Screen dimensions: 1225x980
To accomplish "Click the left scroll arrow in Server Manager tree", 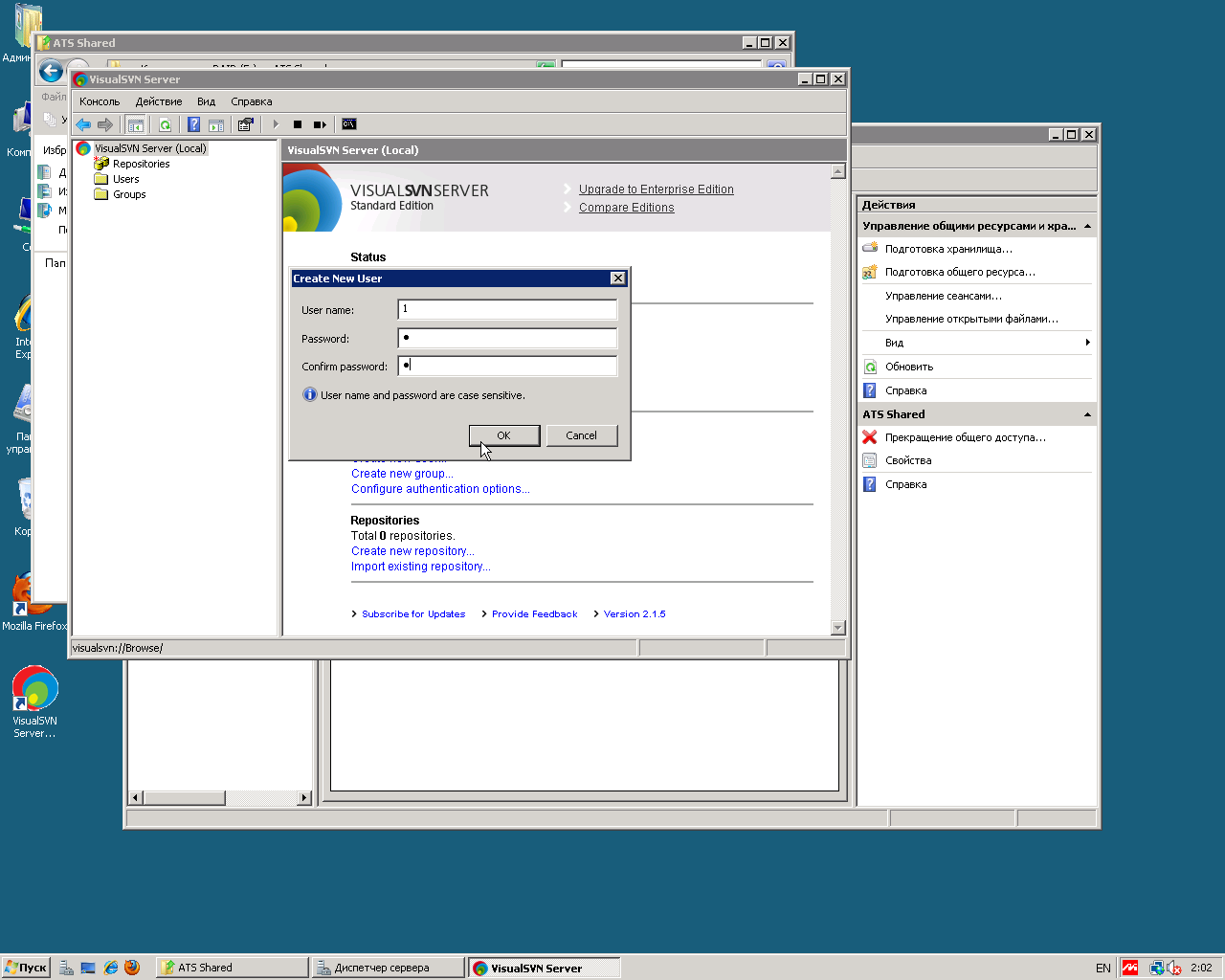I will coord(136,797).
